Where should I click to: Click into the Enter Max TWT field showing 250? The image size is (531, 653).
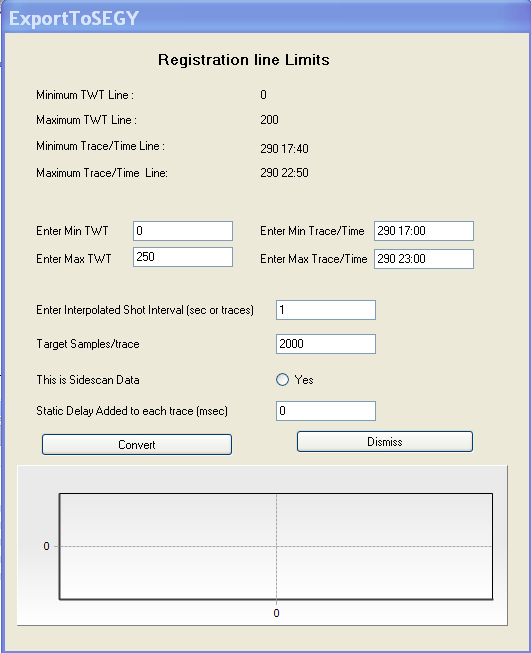coord(183,257)
